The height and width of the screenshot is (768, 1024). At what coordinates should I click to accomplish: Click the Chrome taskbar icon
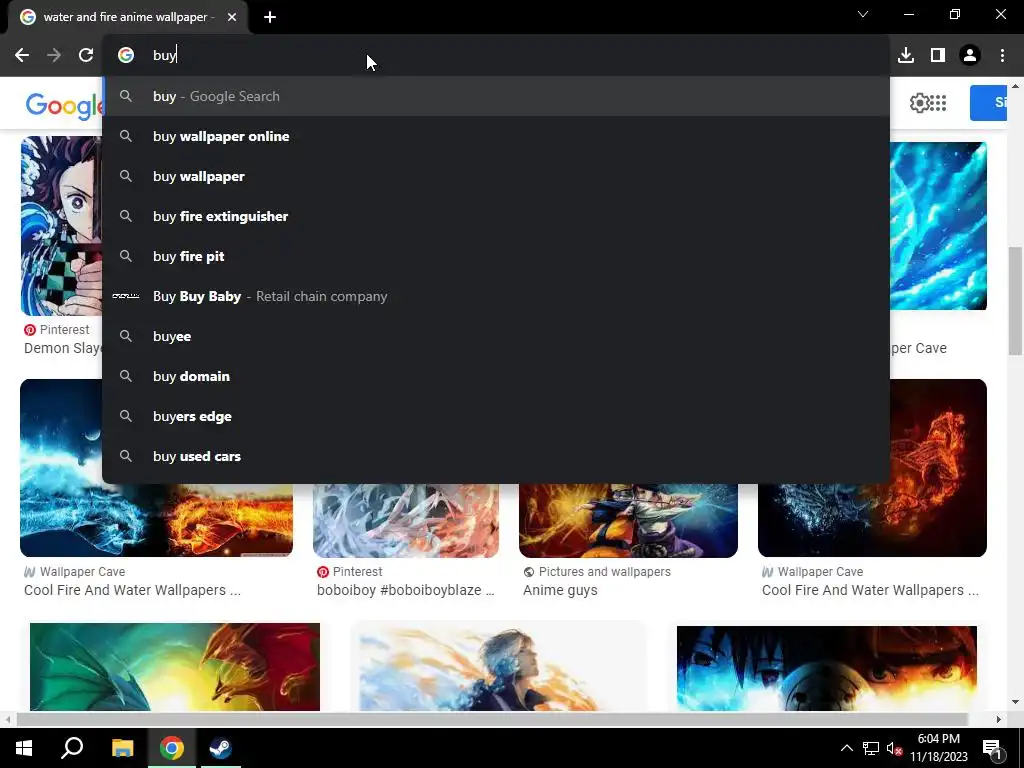172,748
